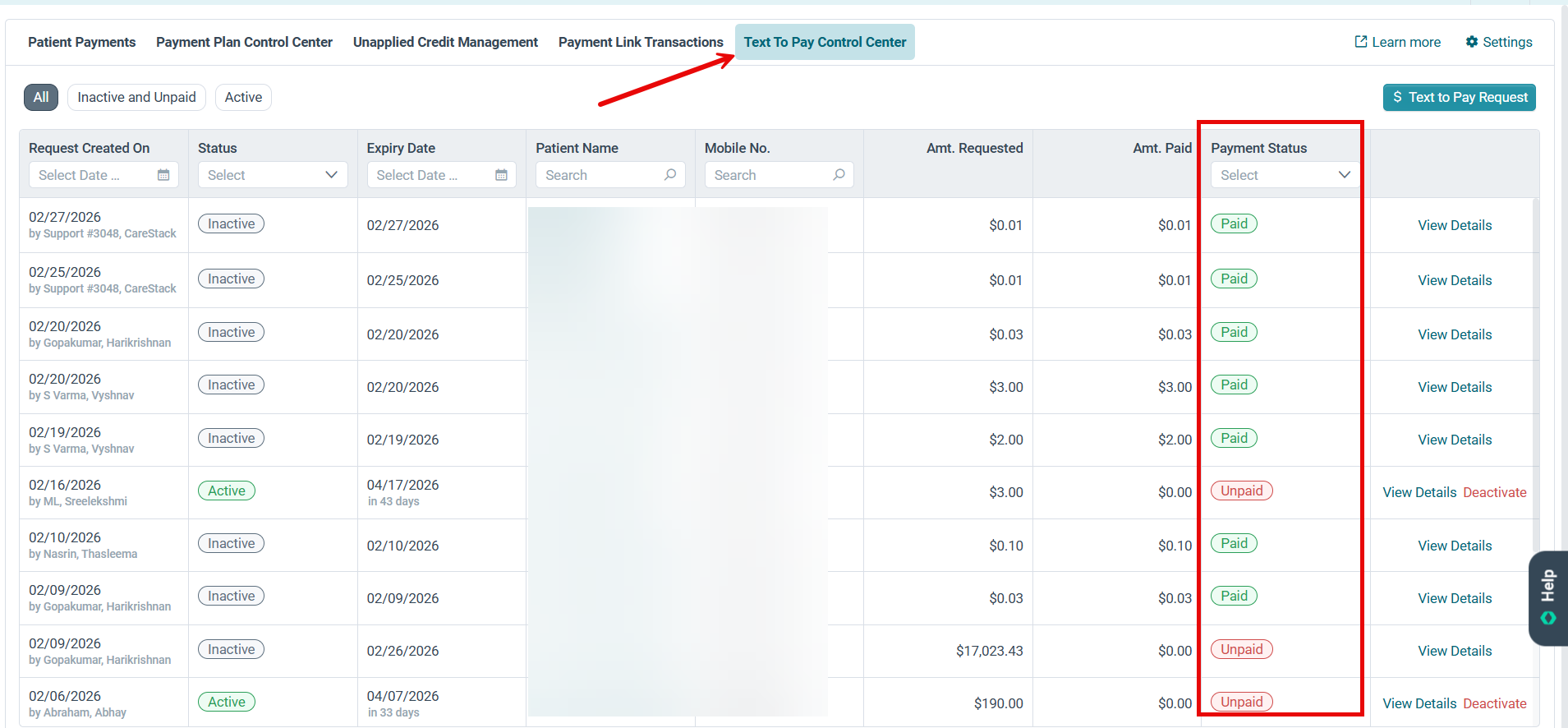
Task: Open the Request Created On date picker field
Action: 103,175
